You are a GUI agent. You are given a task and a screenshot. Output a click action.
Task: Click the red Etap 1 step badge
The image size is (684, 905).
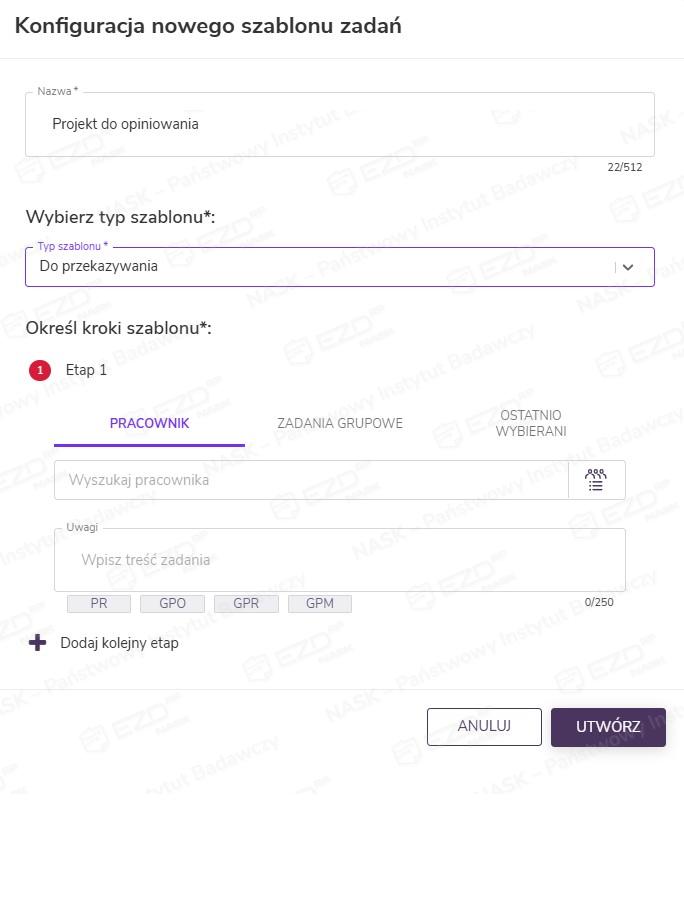pos(40,370)
